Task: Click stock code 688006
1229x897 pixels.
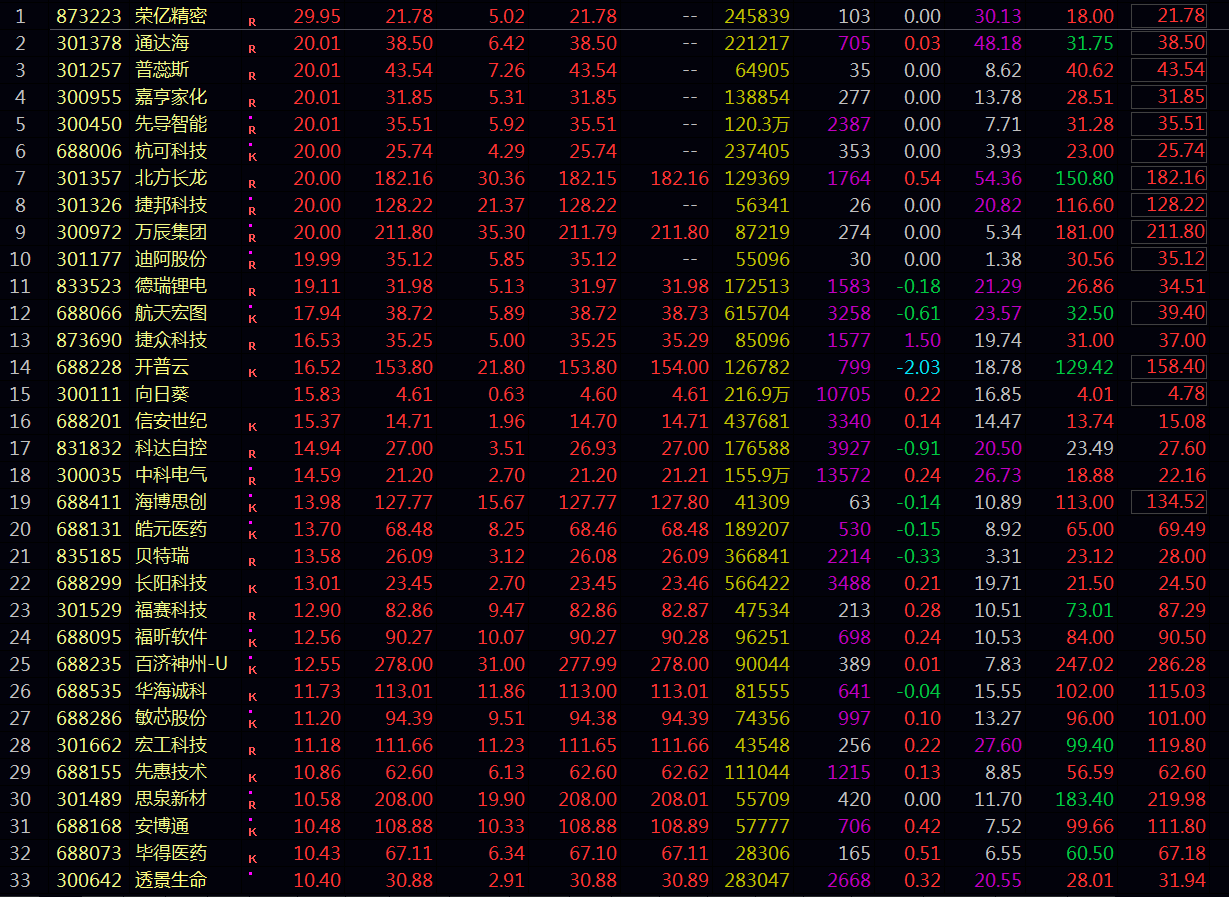Action: click(89, 151)
